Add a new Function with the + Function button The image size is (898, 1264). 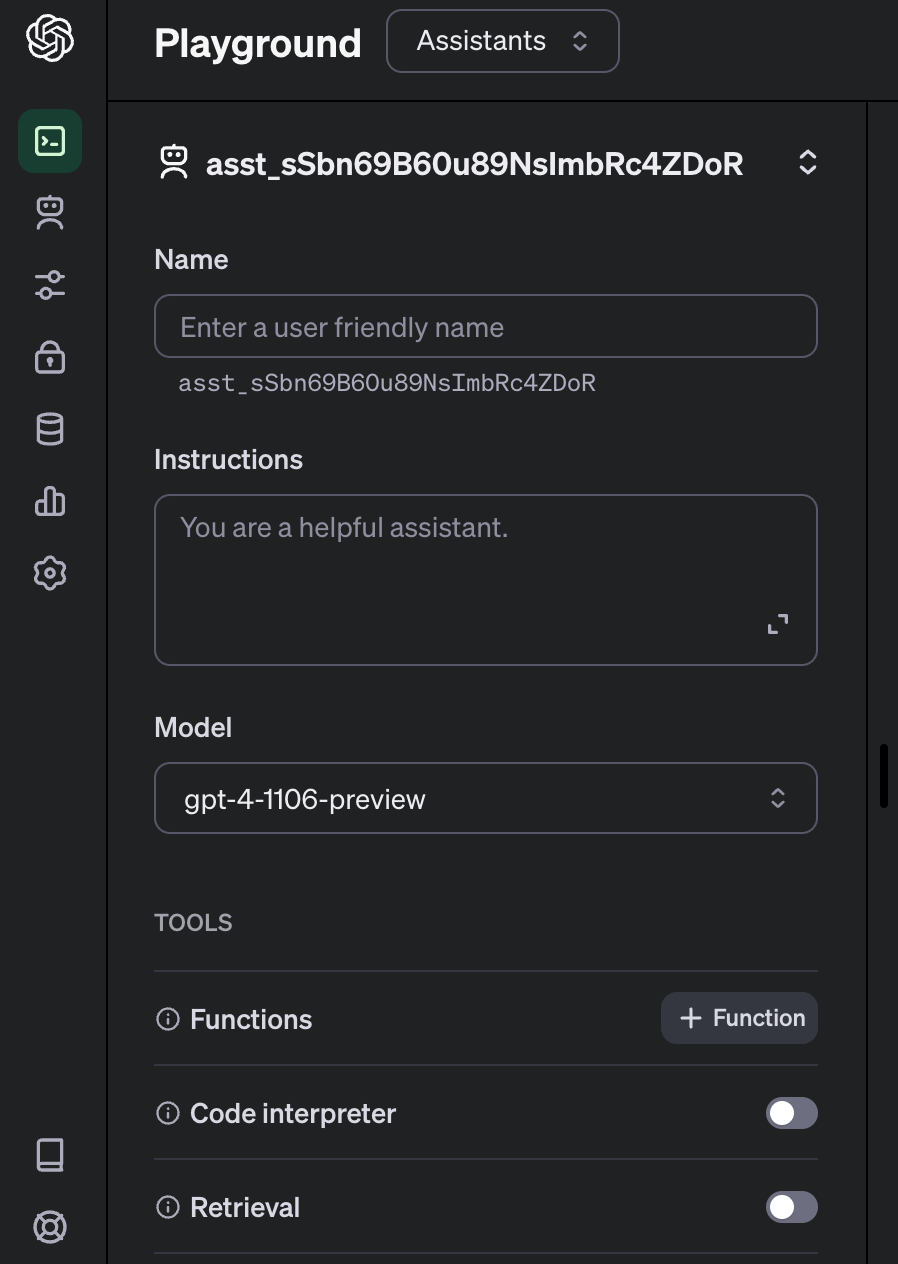pyautogui.click(x=739, y=1017)
